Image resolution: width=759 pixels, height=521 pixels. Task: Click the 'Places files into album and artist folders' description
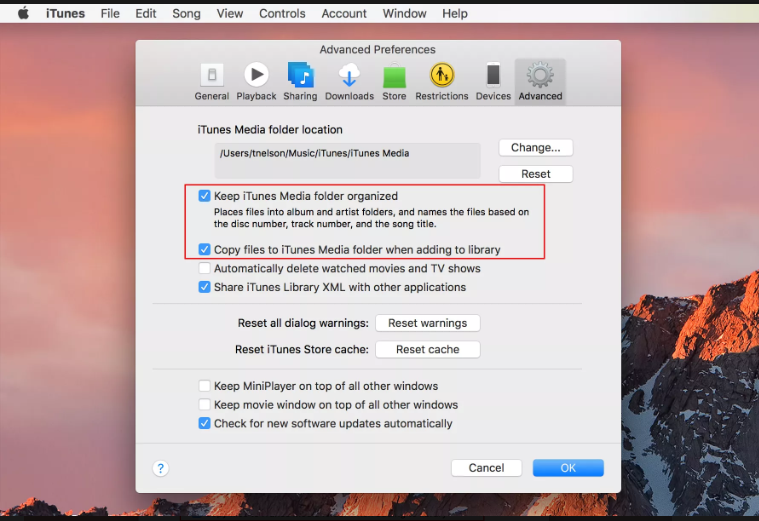[x=371, y=218]
